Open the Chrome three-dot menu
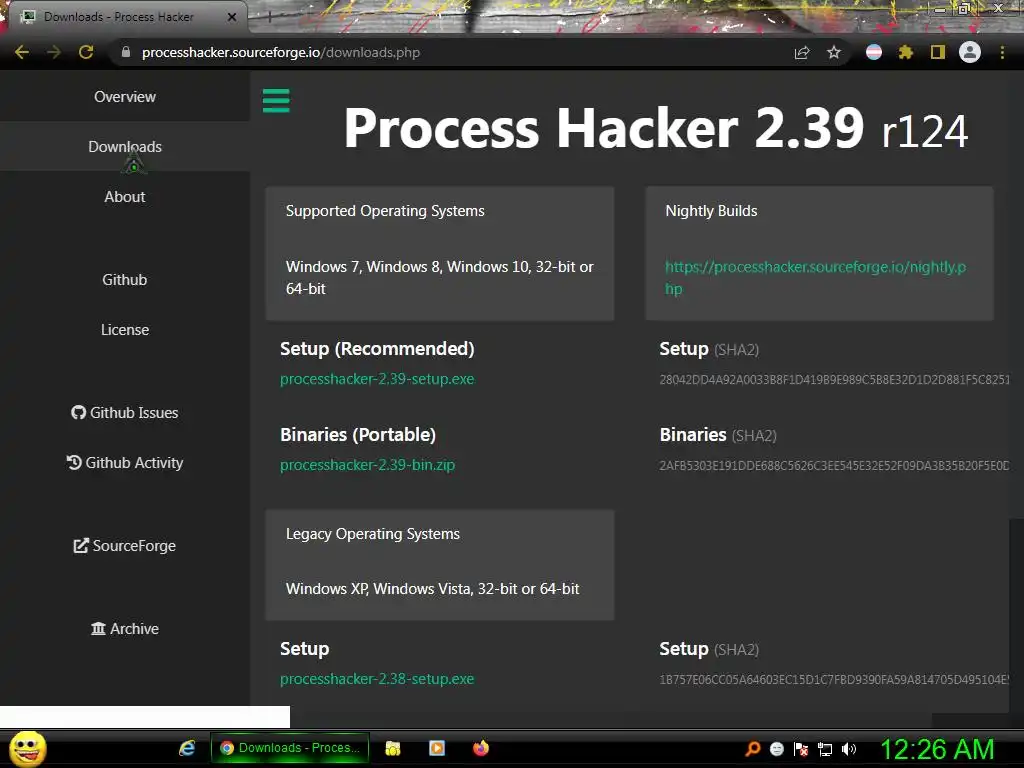The height and width of the screenshot is (768, 1024). tap(1002, 52)
